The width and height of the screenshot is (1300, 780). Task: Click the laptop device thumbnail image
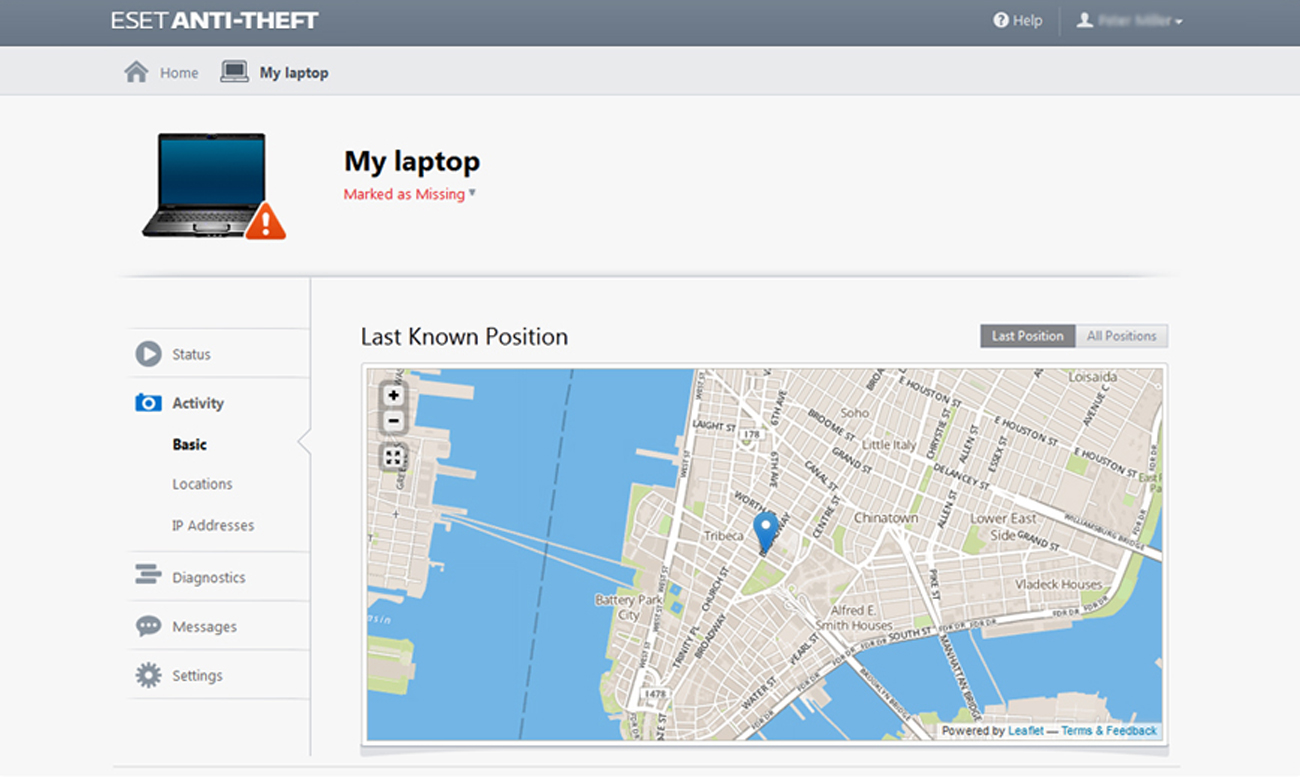pos(213,186)
